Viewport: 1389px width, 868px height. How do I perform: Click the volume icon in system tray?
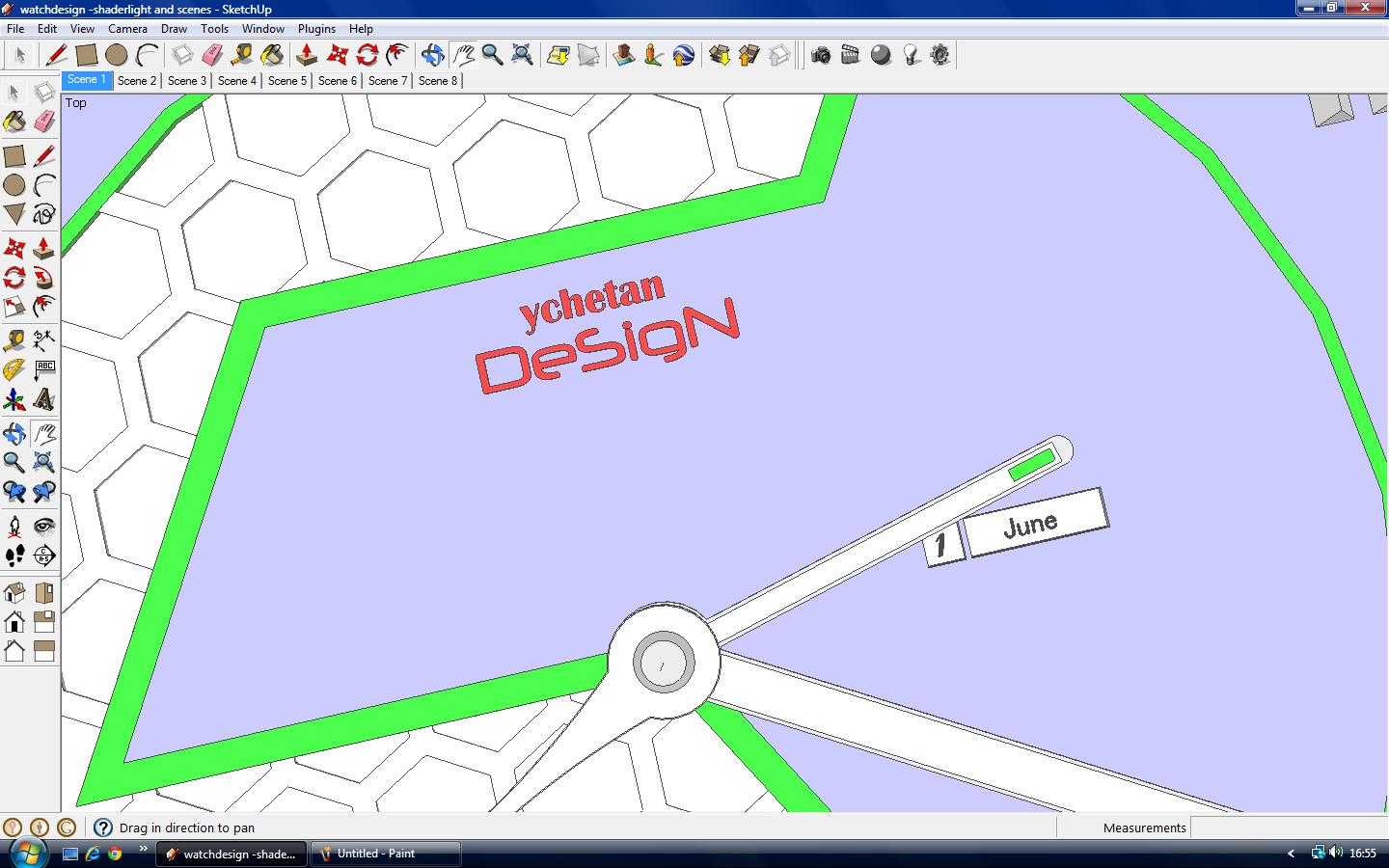coord(1336,853)
